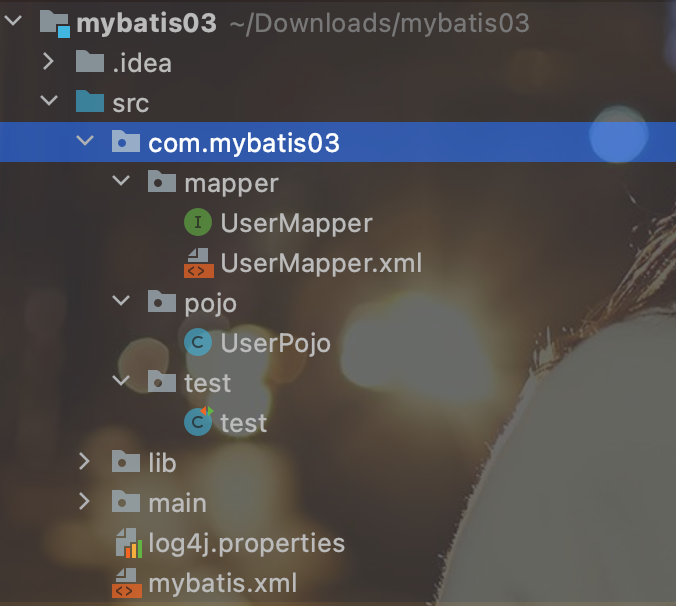676x606 pixels.
Task: Collapse the pojo package
Action: point(121,300)
